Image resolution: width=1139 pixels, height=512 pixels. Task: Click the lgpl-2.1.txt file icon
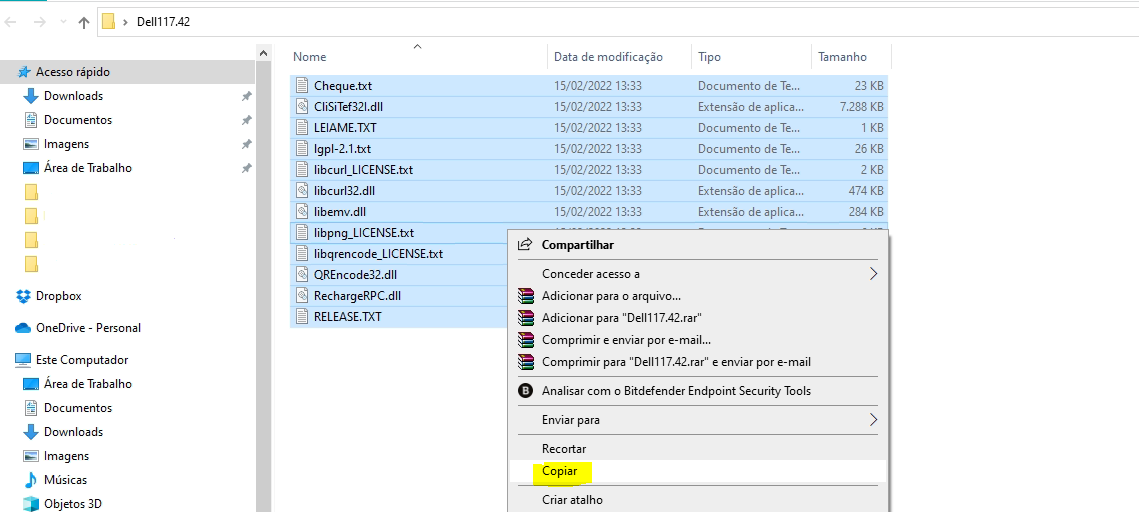tap(302, 149)
